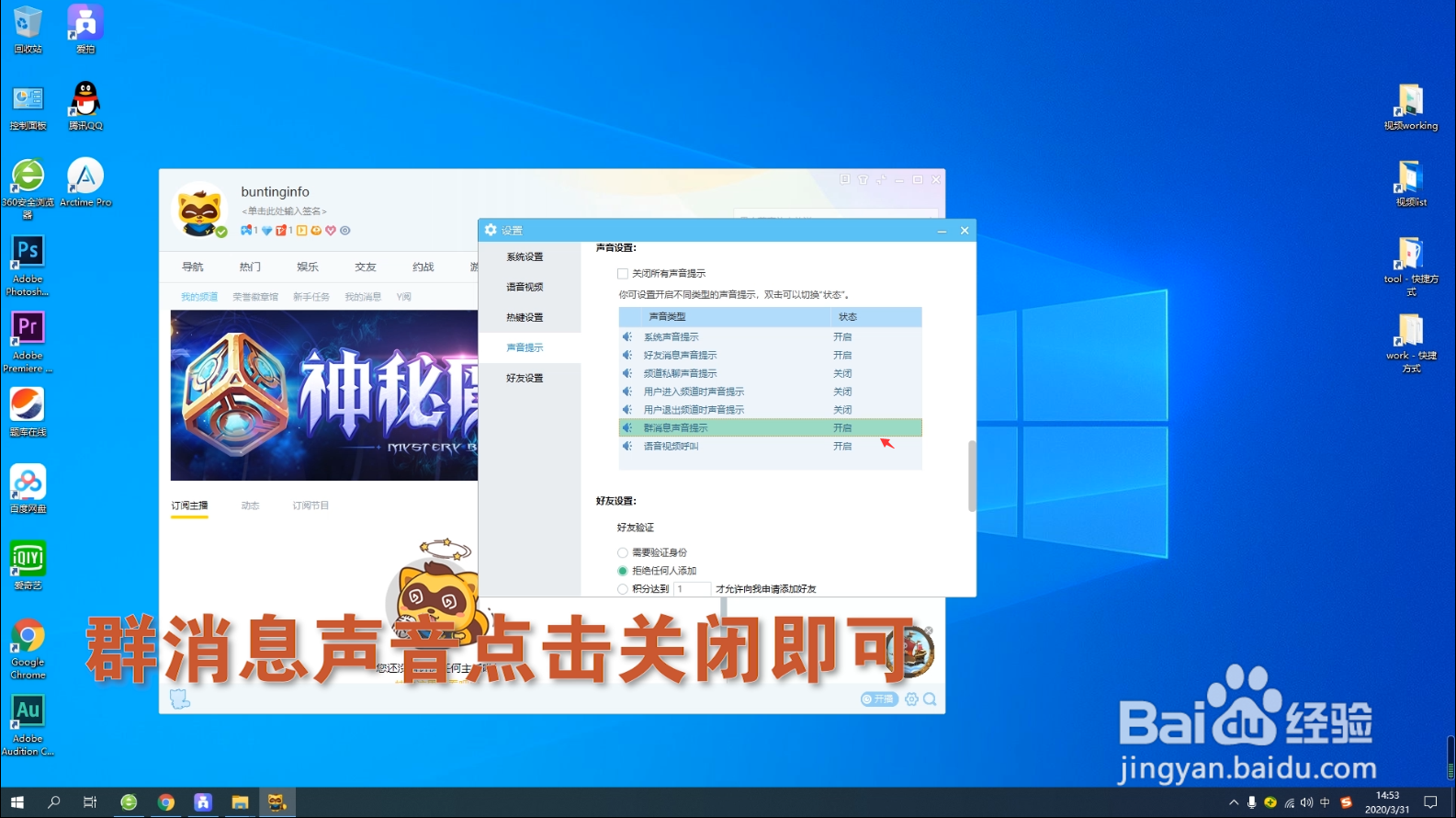Click 频道私聊声音提示 row

[770, 373]
